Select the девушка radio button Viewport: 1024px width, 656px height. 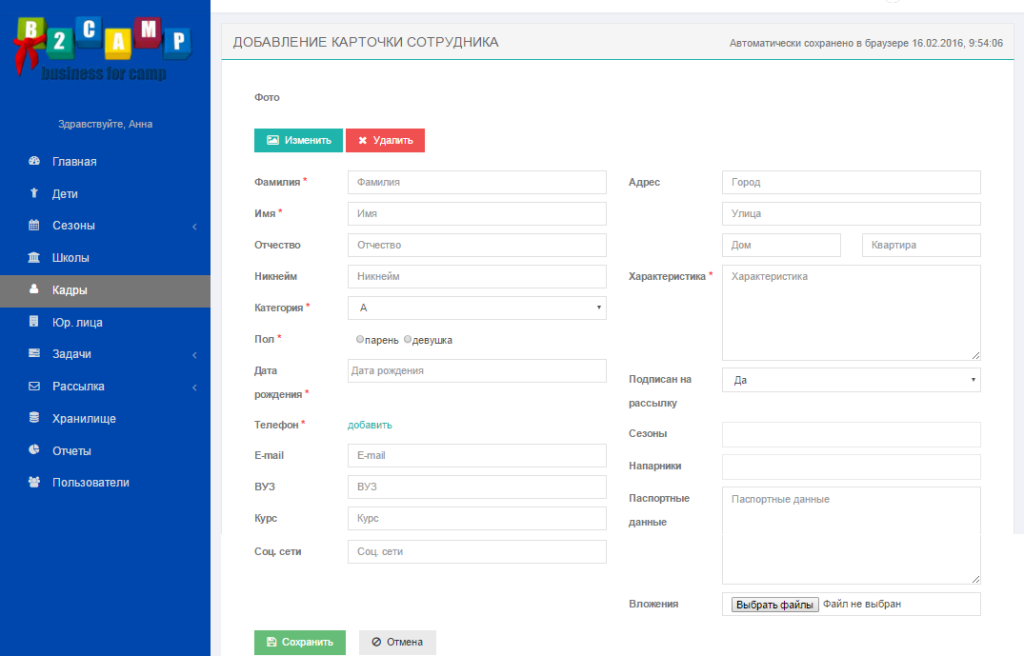408,340
